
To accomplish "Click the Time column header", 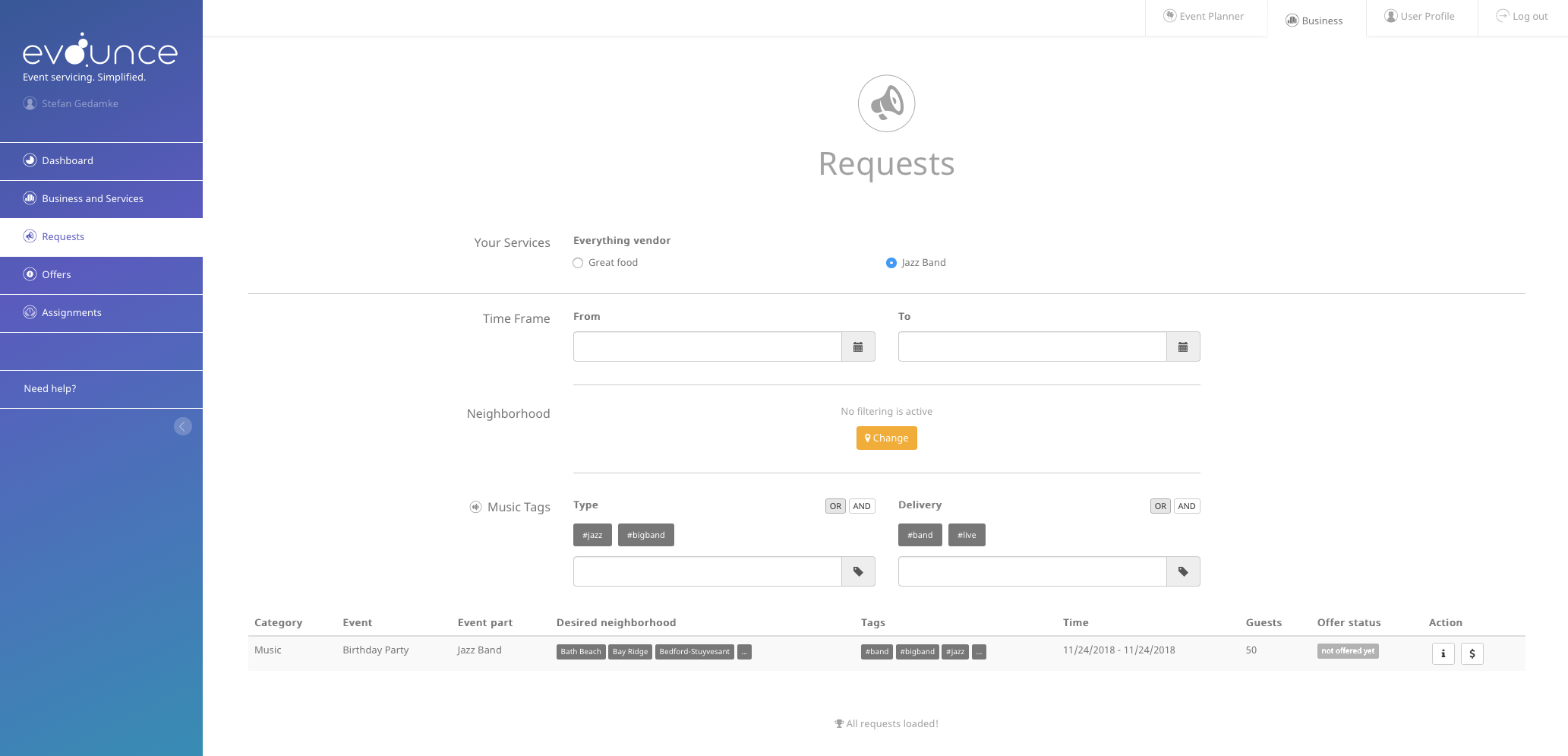I will coord(1076,623).
